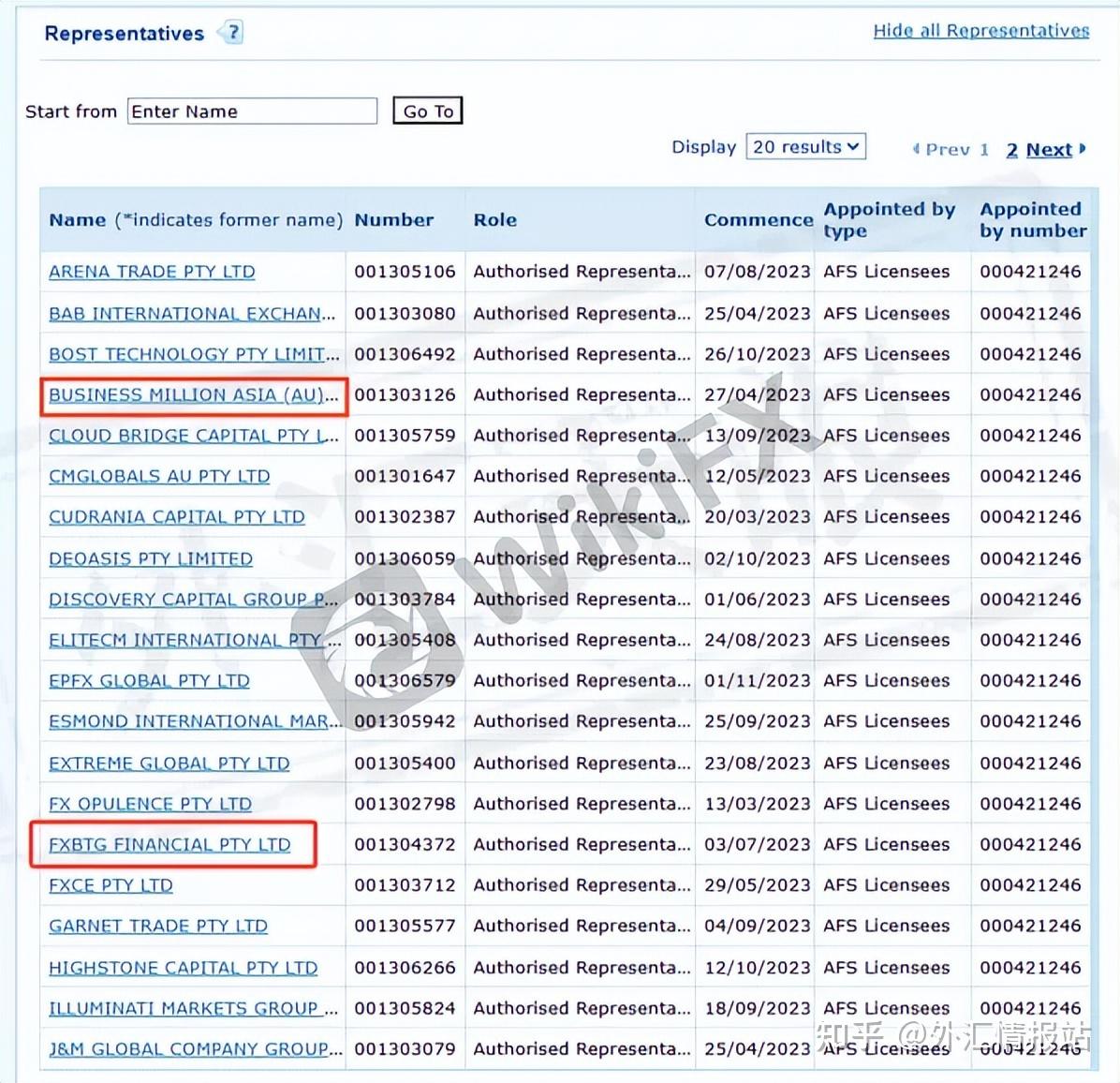Click commence date 27/04/2023
The width and height of the screenshot is (1120, 1083).
(x=758, y=395)
